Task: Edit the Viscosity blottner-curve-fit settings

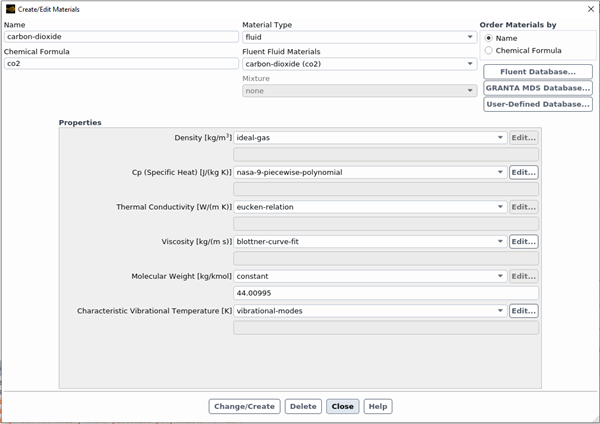Action: pos(523,241)
